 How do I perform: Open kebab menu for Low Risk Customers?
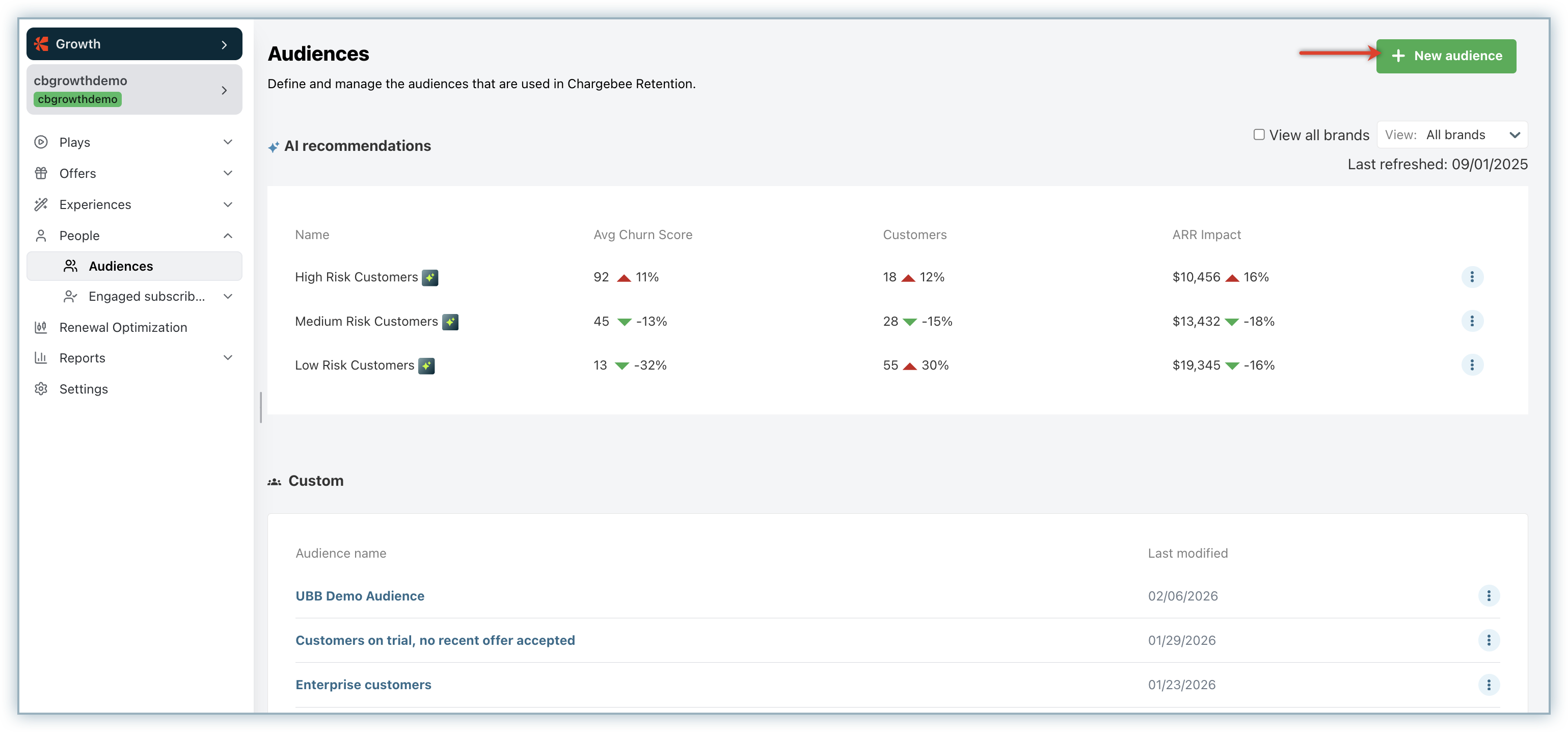click(1472, 365)
